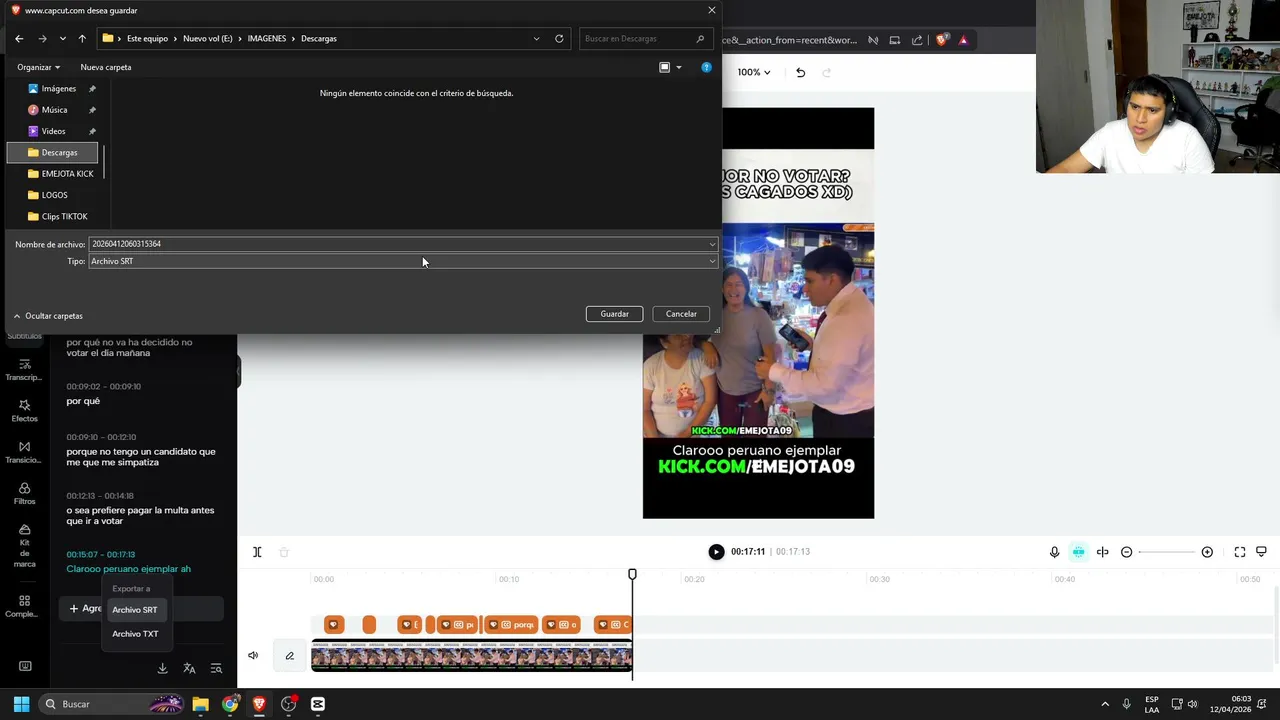This screenshot has width=1280, height=720.
Task: Click the split-at-playhead icon
Action: point(1103,552)
